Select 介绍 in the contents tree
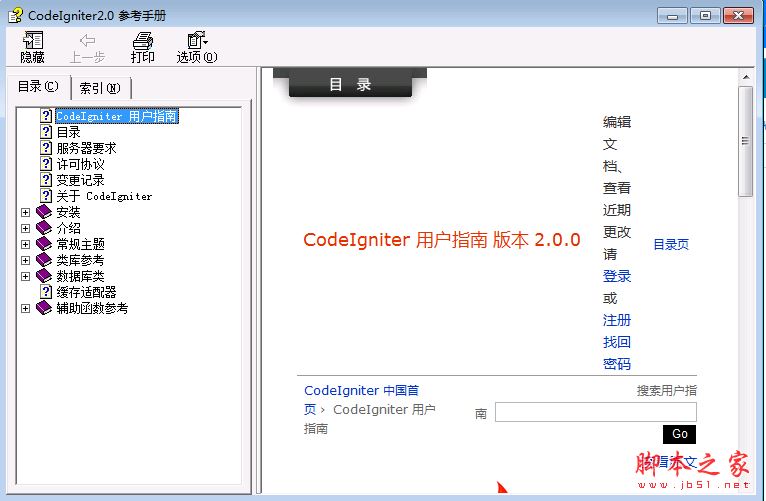The width and height of the screenshot is (766, 501). [68, 228]
